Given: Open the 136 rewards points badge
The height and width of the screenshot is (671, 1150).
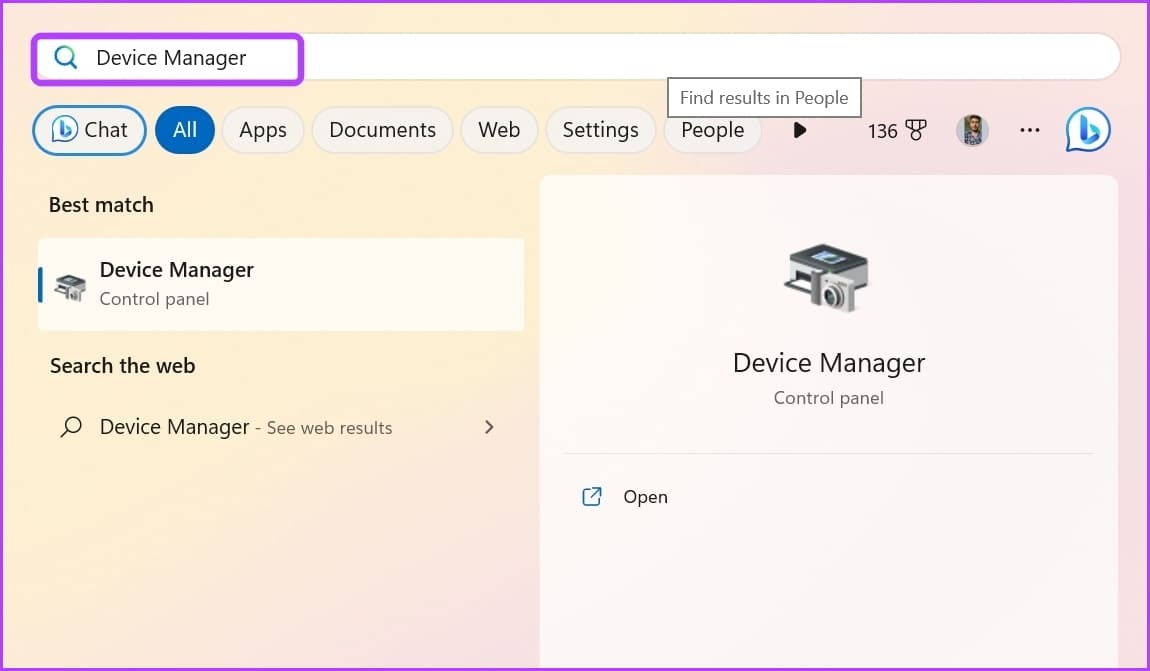Looking at the screenshot, I should coord(896,131).
